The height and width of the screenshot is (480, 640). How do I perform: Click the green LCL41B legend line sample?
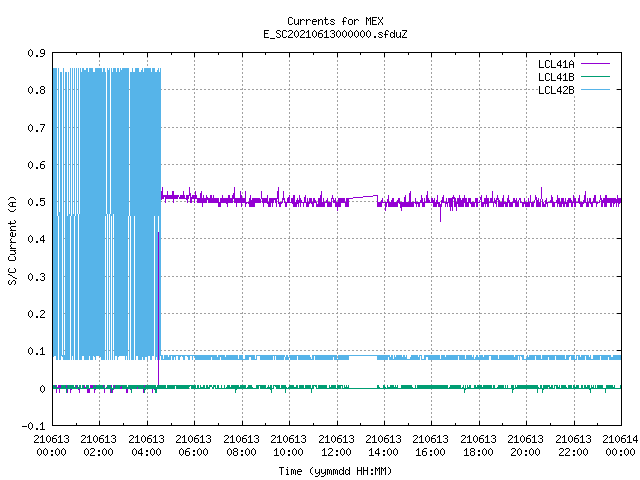pos(596,77)
